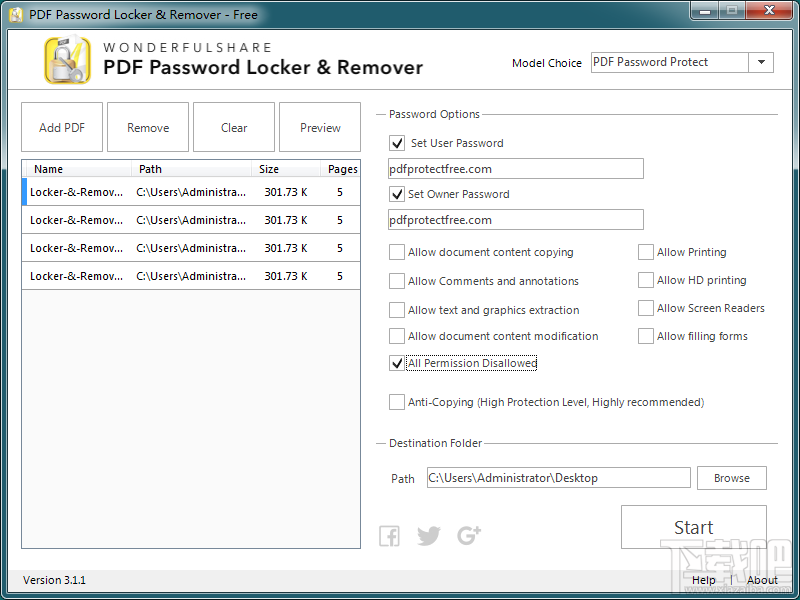
Task: Open the About link
Action: click(762, 580)
